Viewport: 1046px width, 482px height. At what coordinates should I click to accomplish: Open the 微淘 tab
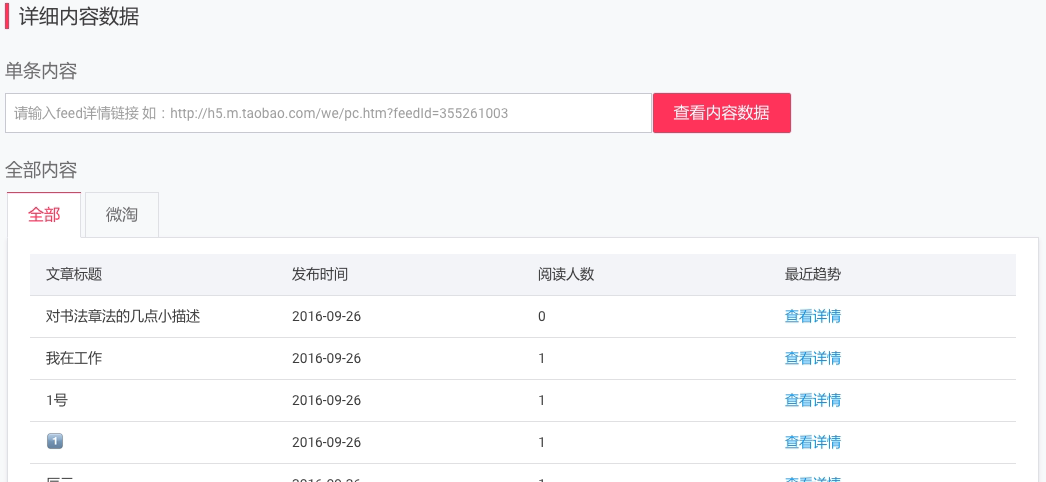click(x=122, y=215)
